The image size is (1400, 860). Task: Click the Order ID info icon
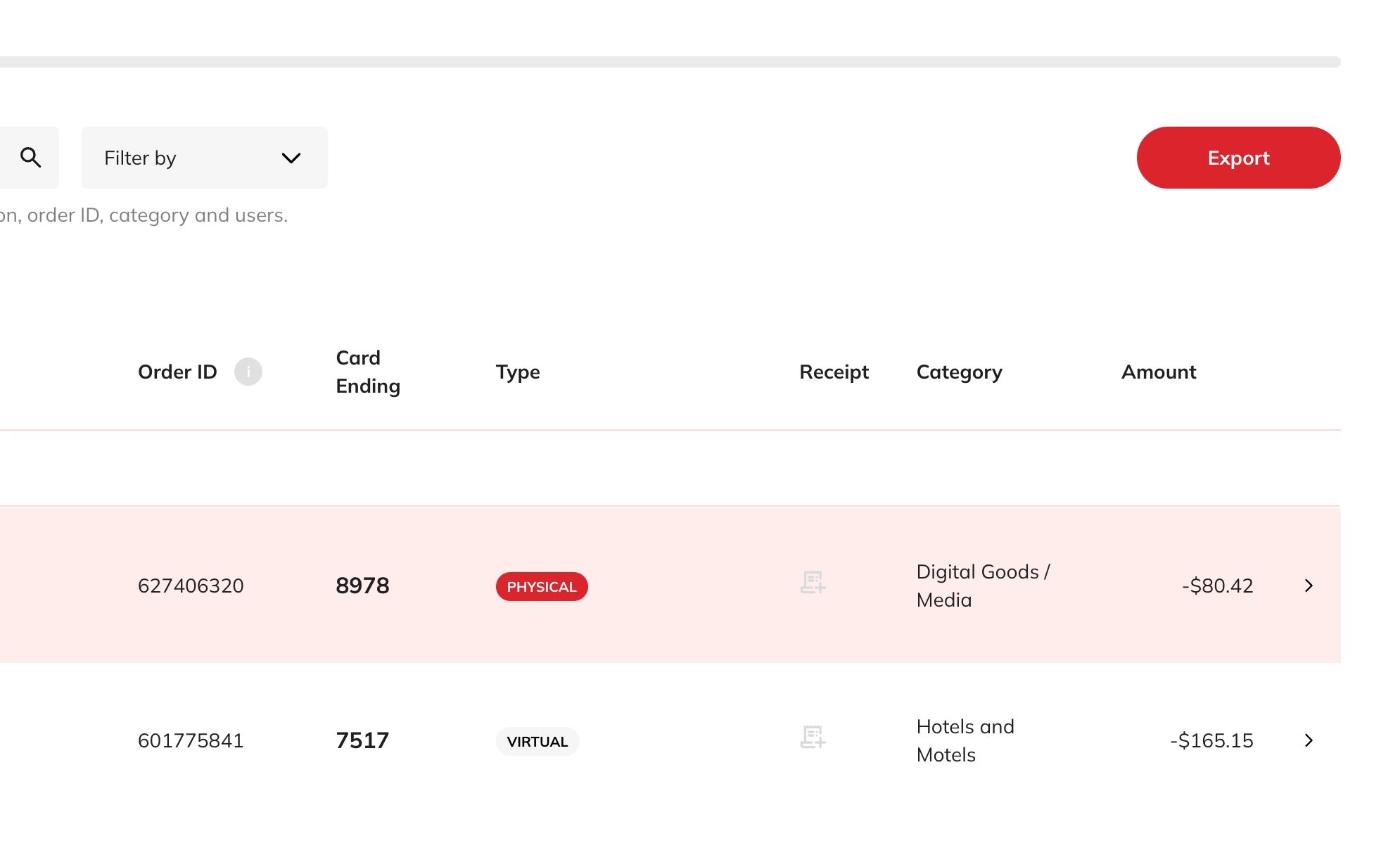248,372
